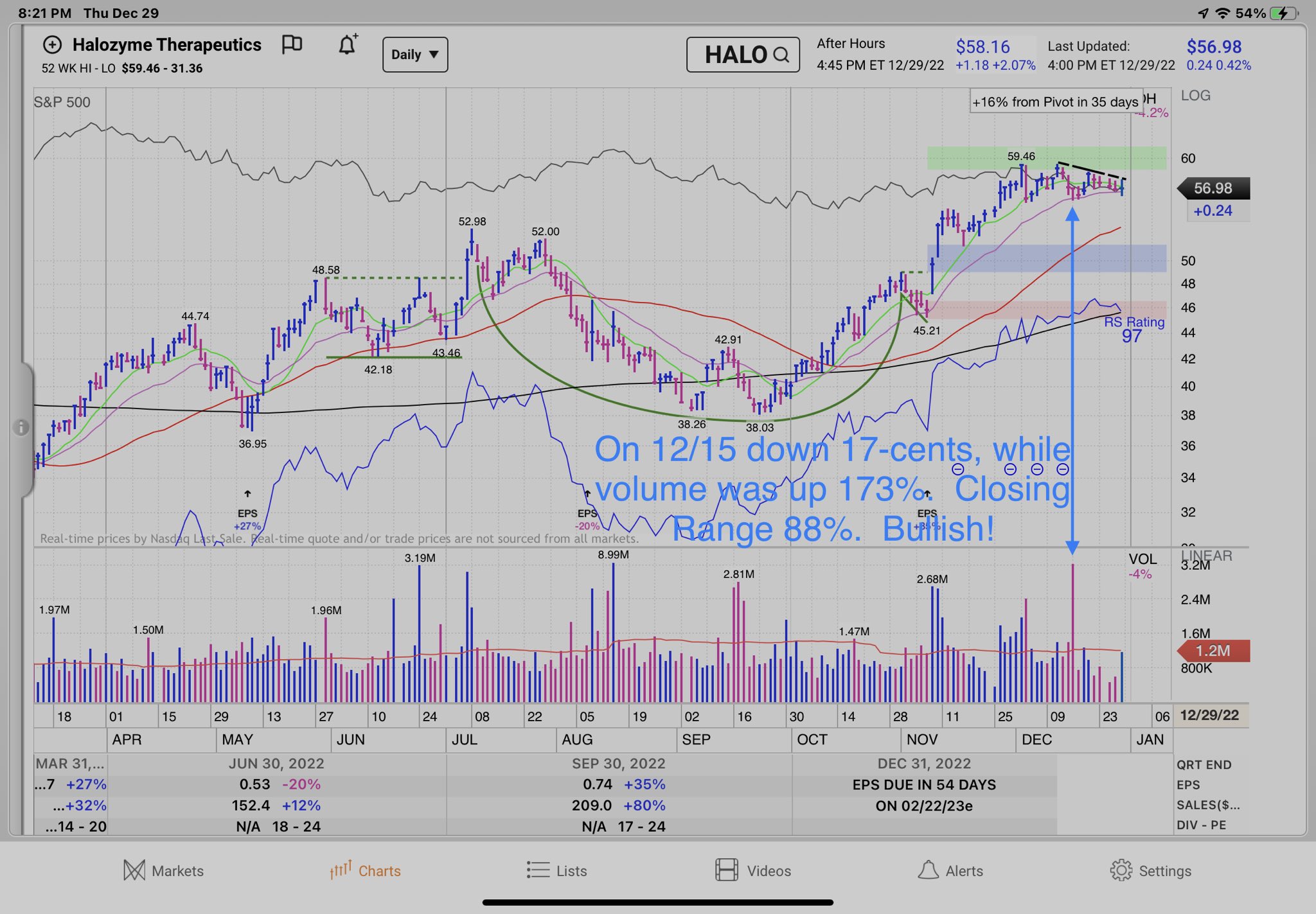Tap the Settings gear icon

(1121, 870)
